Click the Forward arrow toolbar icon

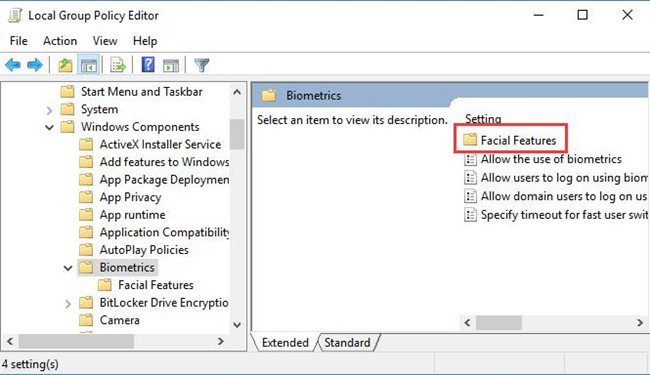[35, 65]
